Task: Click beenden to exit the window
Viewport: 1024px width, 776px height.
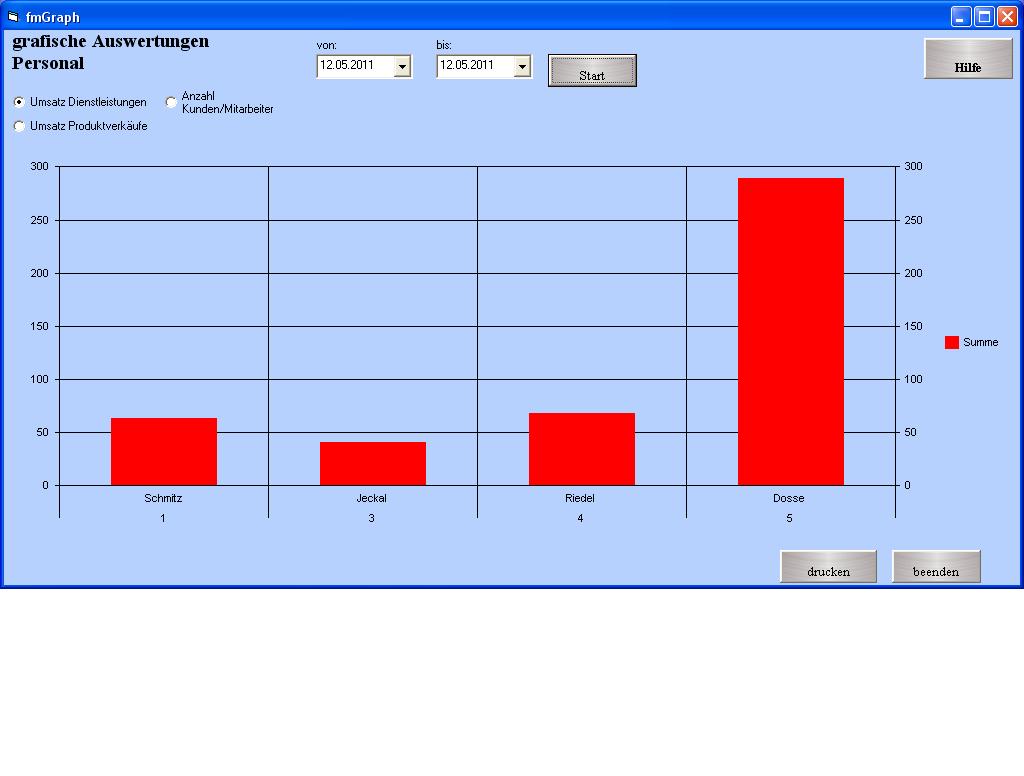Action: [936, 567]
